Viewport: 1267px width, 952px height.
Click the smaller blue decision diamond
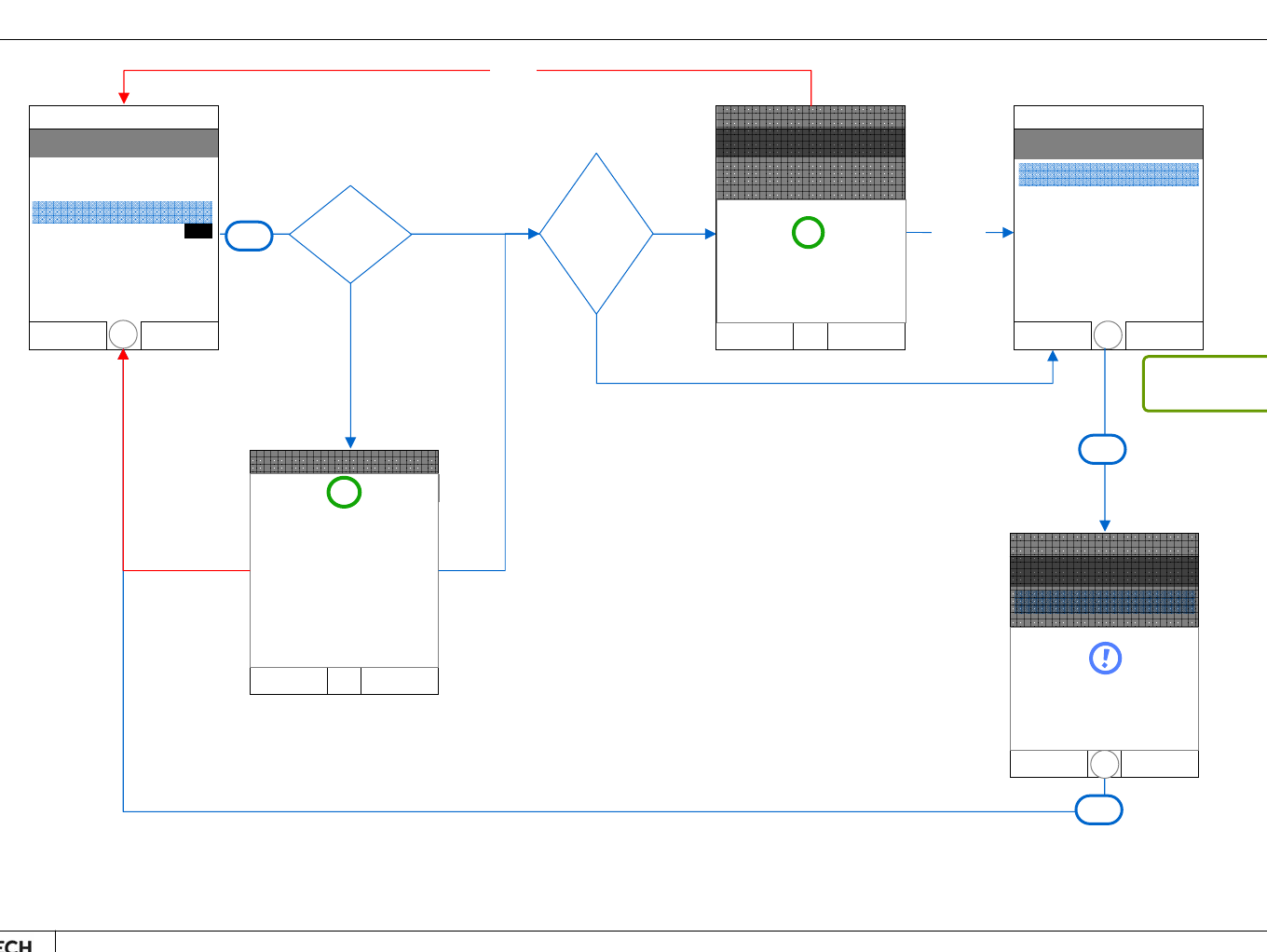pyautogui.click(x=350, y=234)
